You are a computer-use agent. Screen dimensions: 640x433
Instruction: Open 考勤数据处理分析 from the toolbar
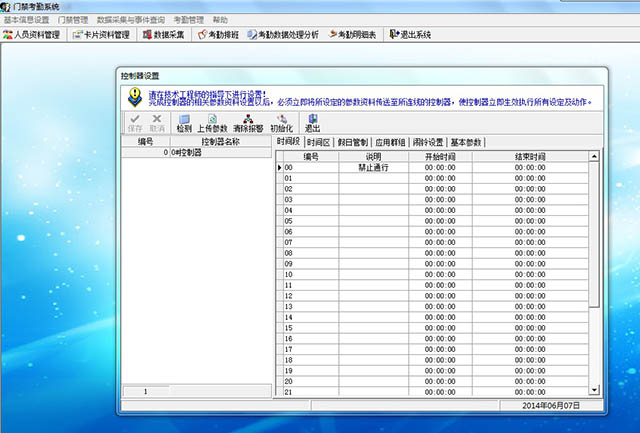pyautogui.click(x=282, y=34)
